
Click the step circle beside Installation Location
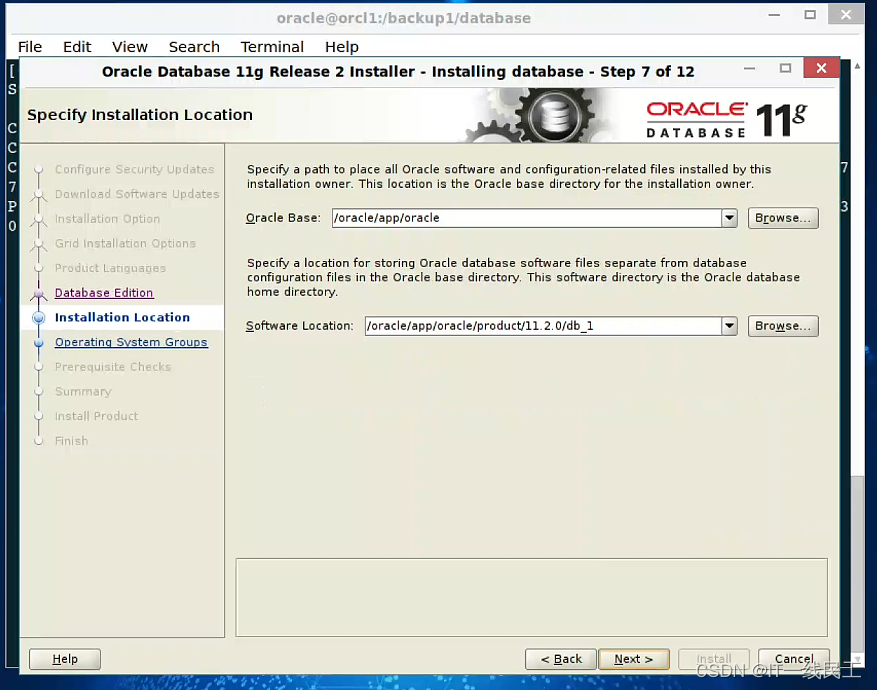(38, 317)
